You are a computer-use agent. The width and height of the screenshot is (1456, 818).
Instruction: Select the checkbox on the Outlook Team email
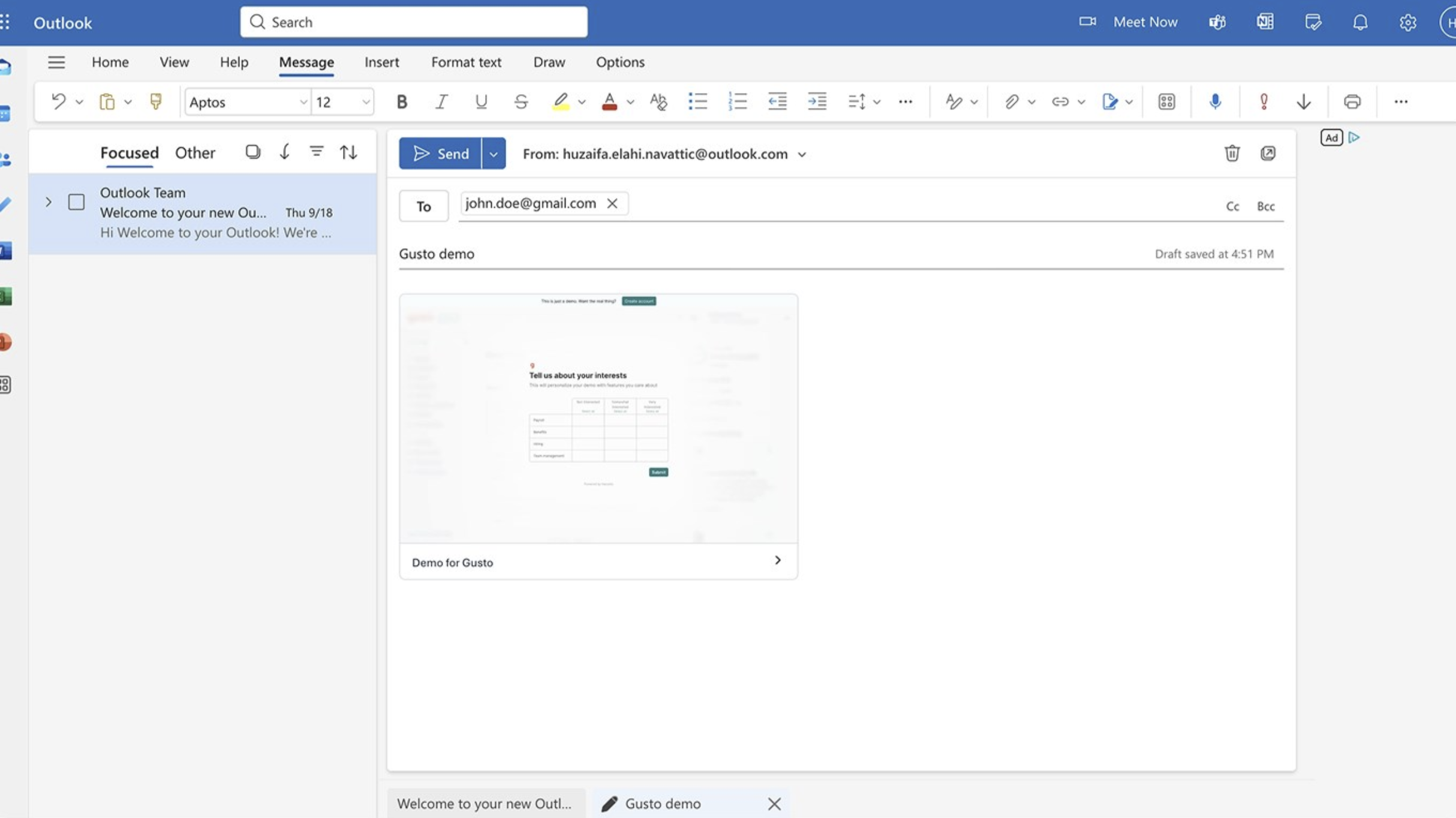click(76, 202)
